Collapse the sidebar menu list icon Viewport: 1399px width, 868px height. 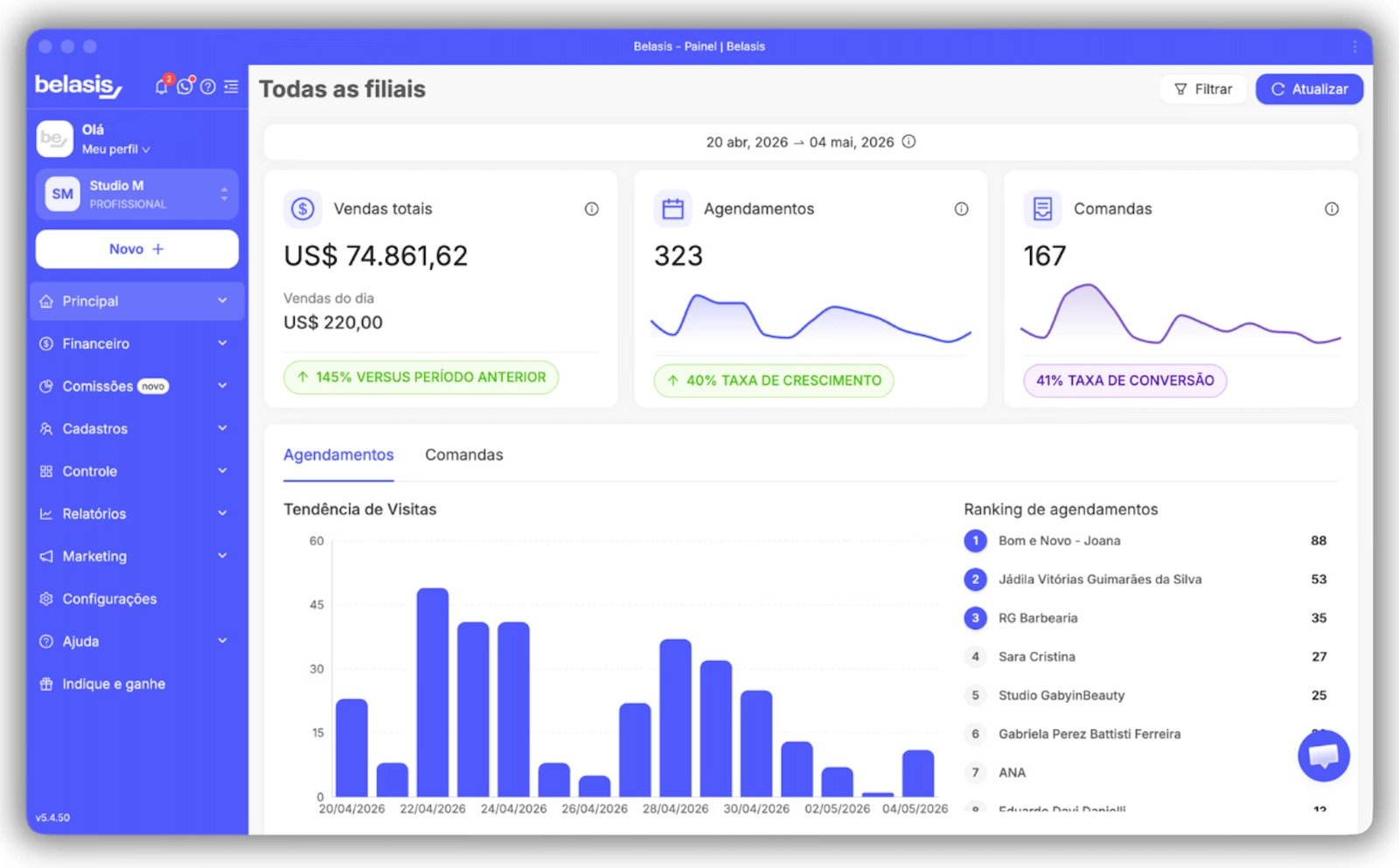(x=231, y=87)
